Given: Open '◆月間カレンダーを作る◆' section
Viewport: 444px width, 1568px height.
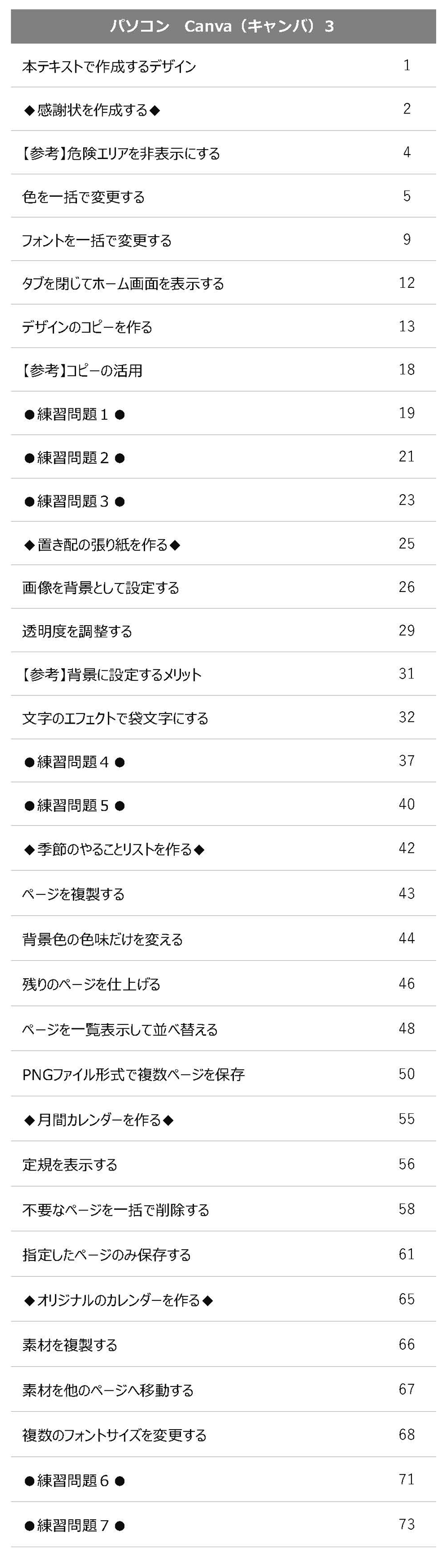Looking at the screenshot, I should click(98, 1119).
